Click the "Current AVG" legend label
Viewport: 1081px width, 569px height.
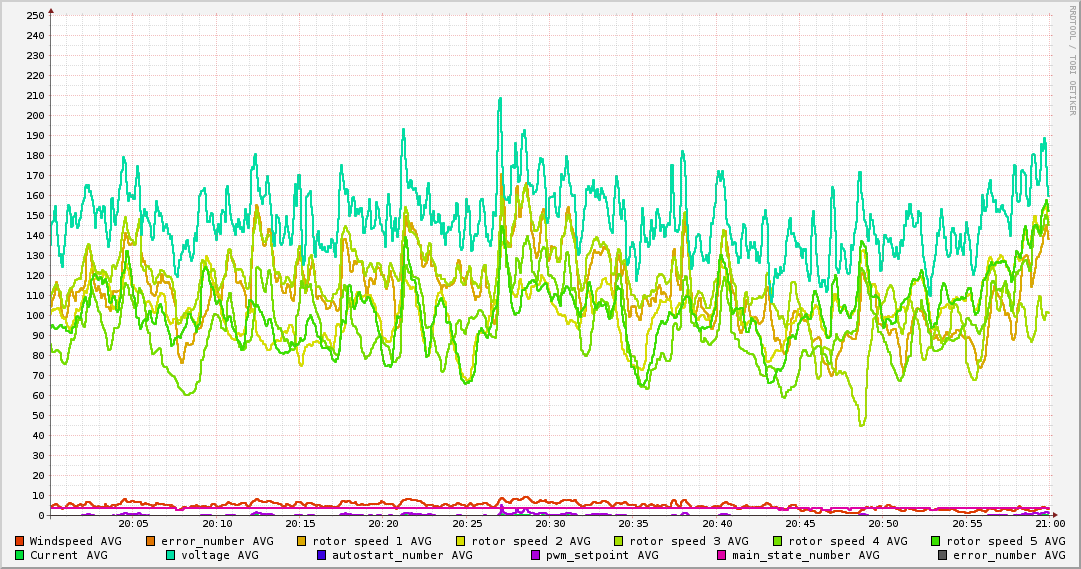[x=68, y=555]
